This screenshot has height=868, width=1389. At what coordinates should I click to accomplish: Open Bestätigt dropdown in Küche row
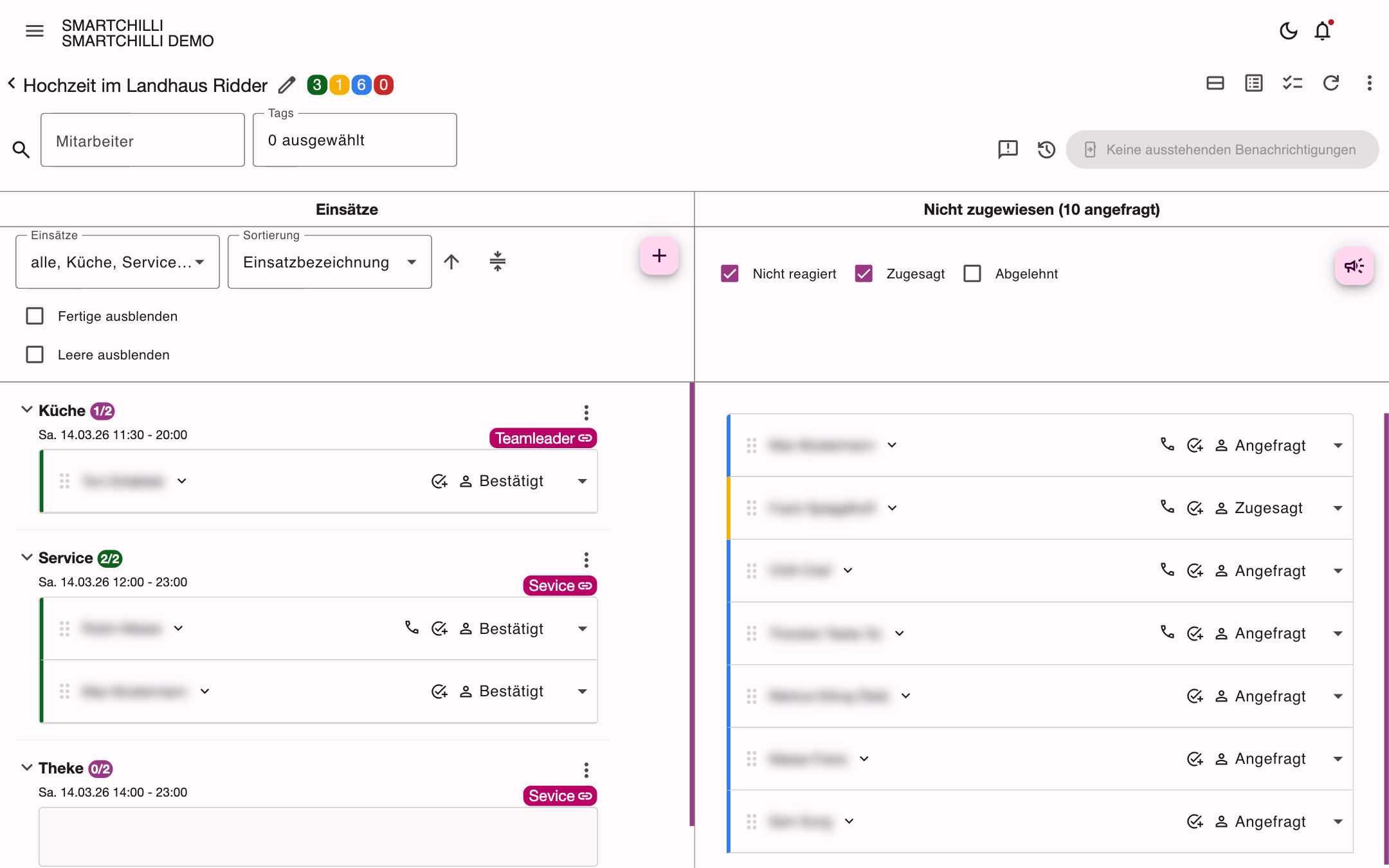pyautogui.click(x=583, y=481)
